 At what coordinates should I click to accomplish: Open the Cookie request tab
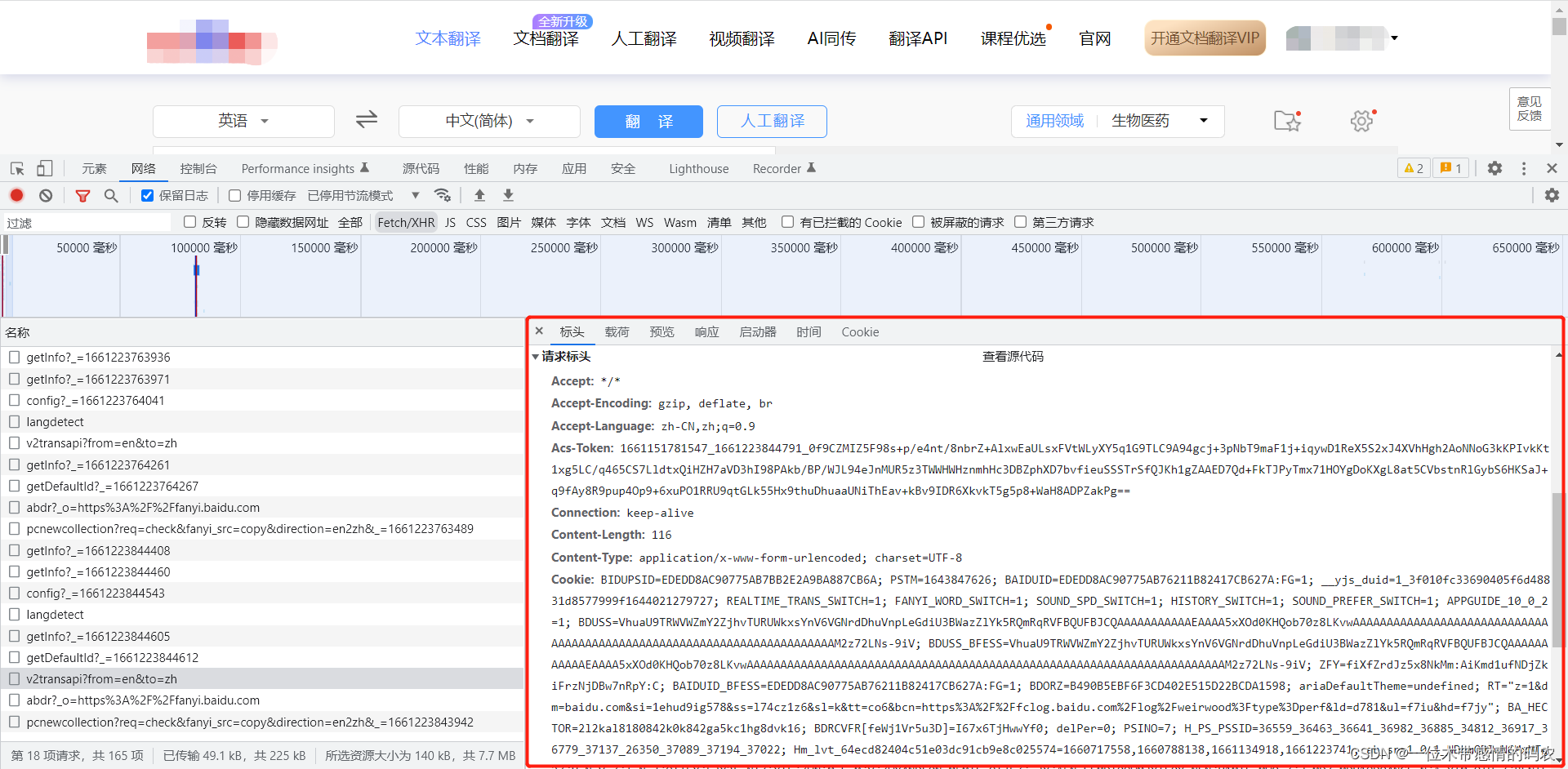pyautogui.click(x=860, y=331)
